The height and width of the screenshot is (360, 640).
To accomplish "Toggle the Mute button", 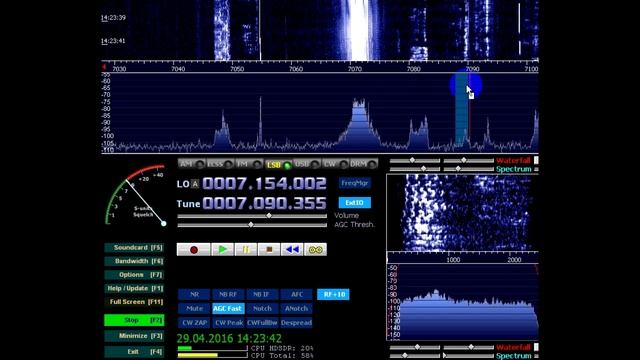I will pos(194,309).
